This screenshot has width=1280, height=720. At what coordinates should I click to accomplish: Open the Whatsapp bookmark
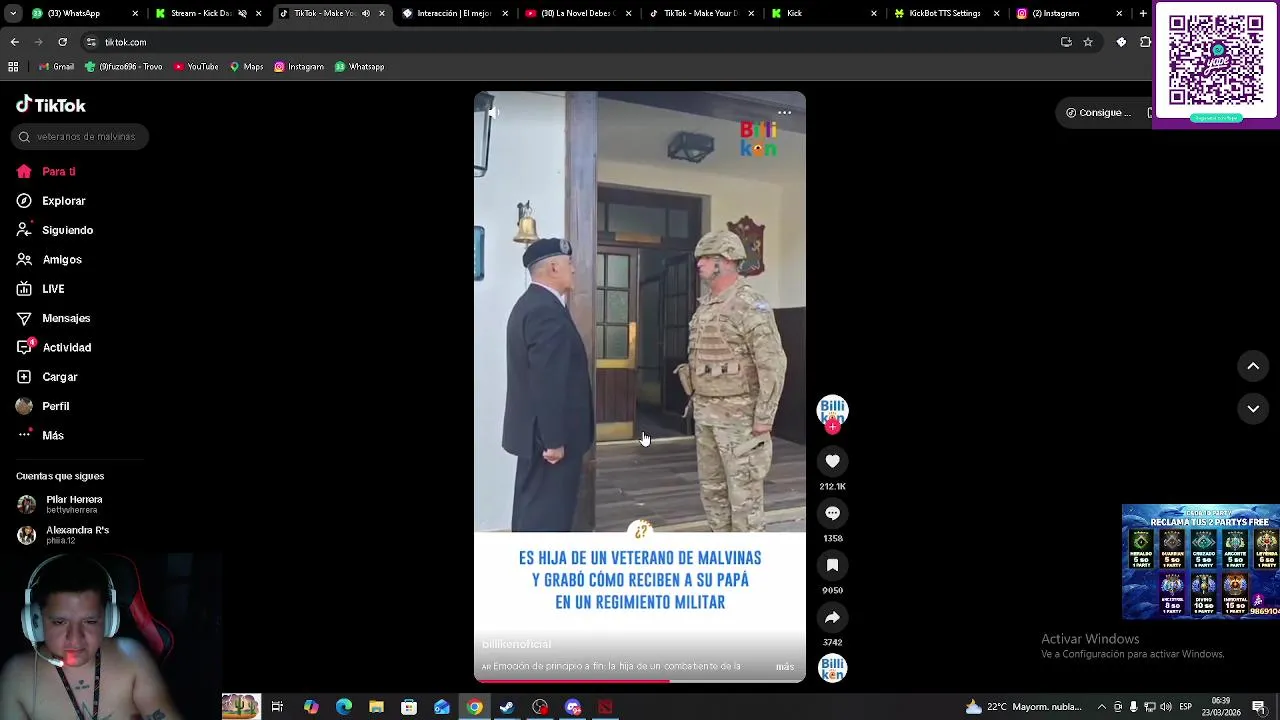pyautogui.click(x=359, y=67)
